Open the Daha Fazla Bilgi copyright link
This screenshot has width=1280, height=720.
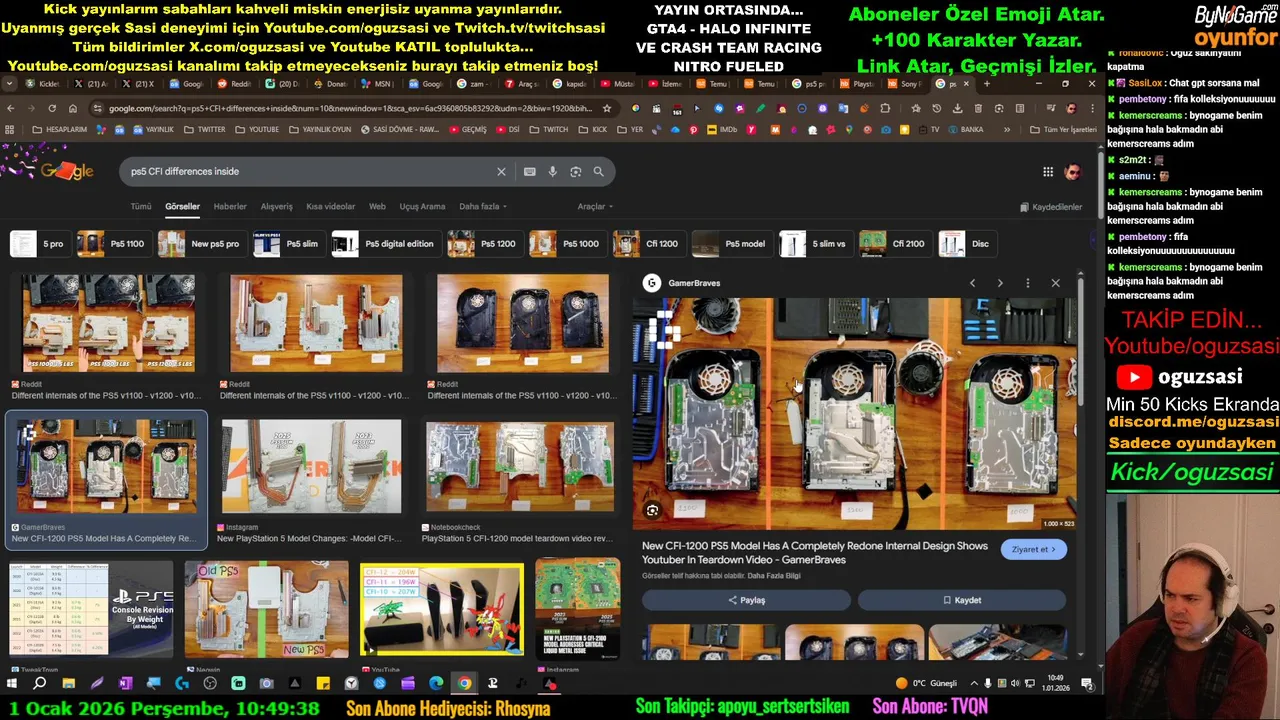pyautogui.click(x=774, y=576)
